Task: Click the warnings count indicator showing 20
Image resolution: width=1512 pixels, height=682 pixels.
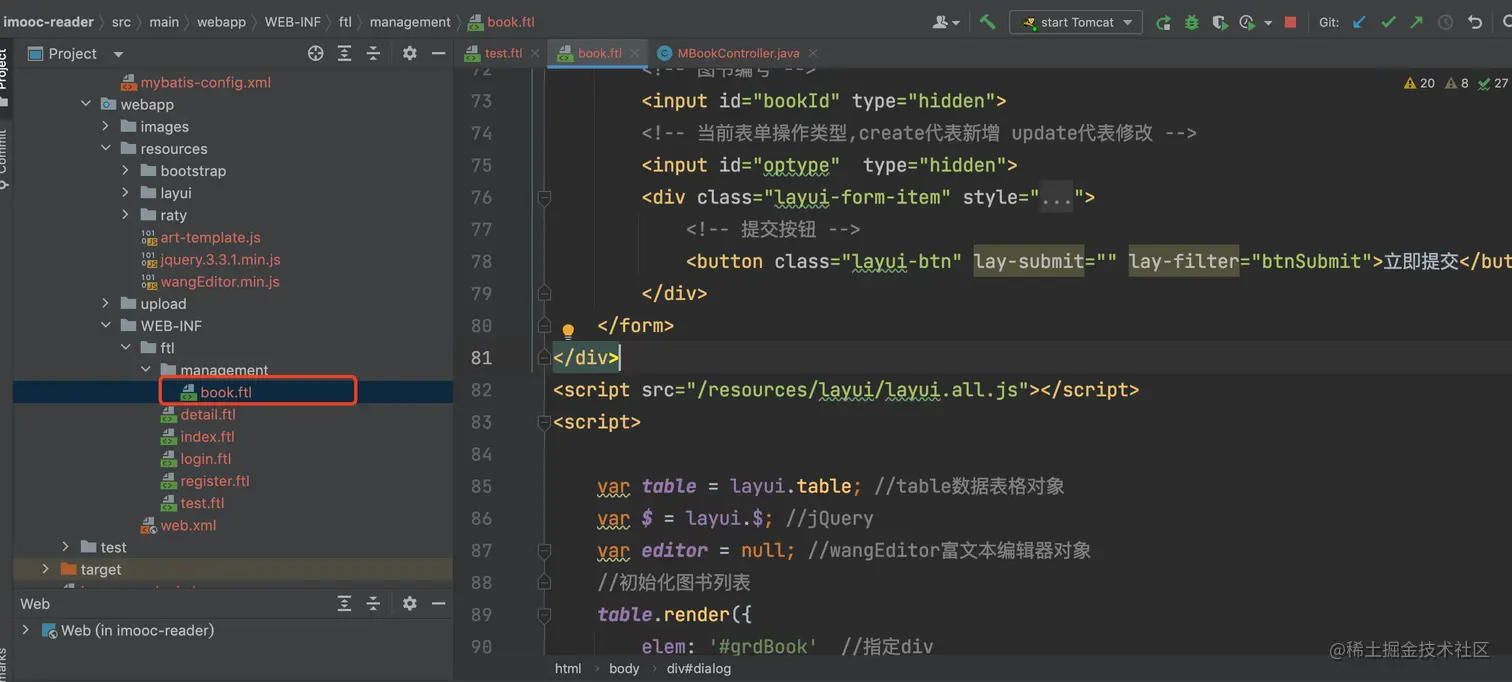Action: point(1420,84)
